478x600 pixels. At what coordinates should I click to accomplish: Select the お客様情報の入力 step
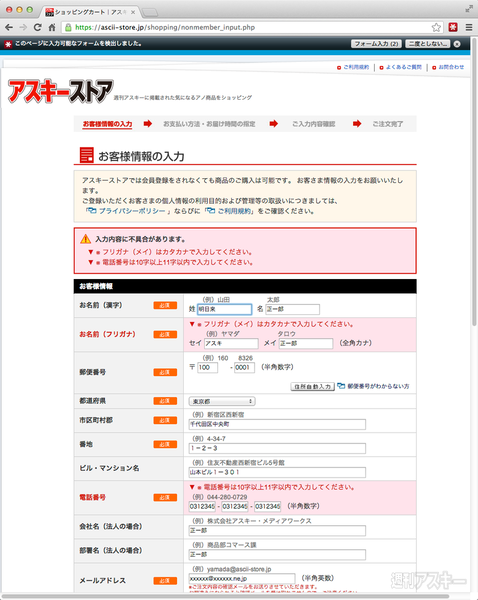tap(108, 124)
